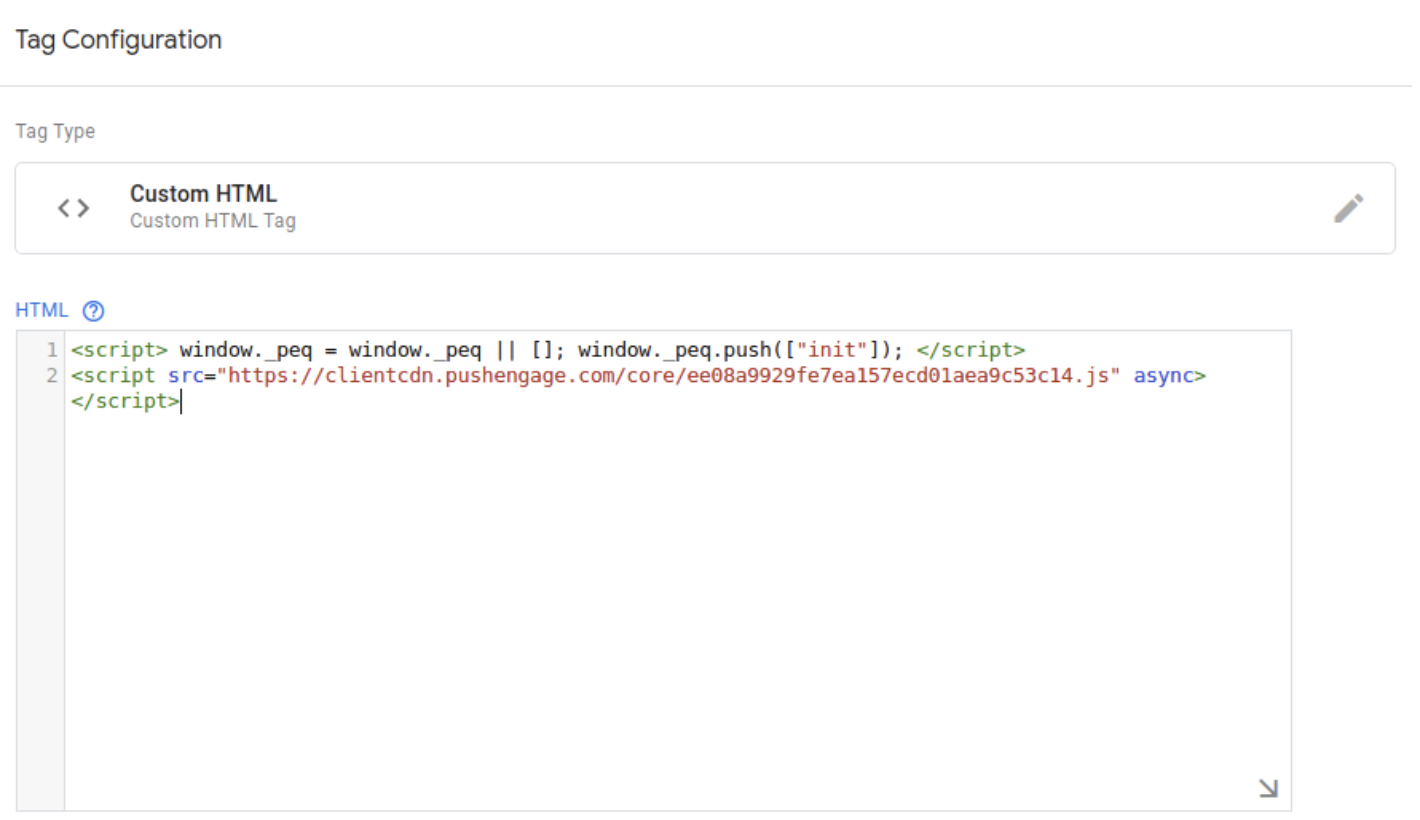Select the edit pencil on the tag type card
Viewport: 1420px width, 820px height.
click(1349, 207)
